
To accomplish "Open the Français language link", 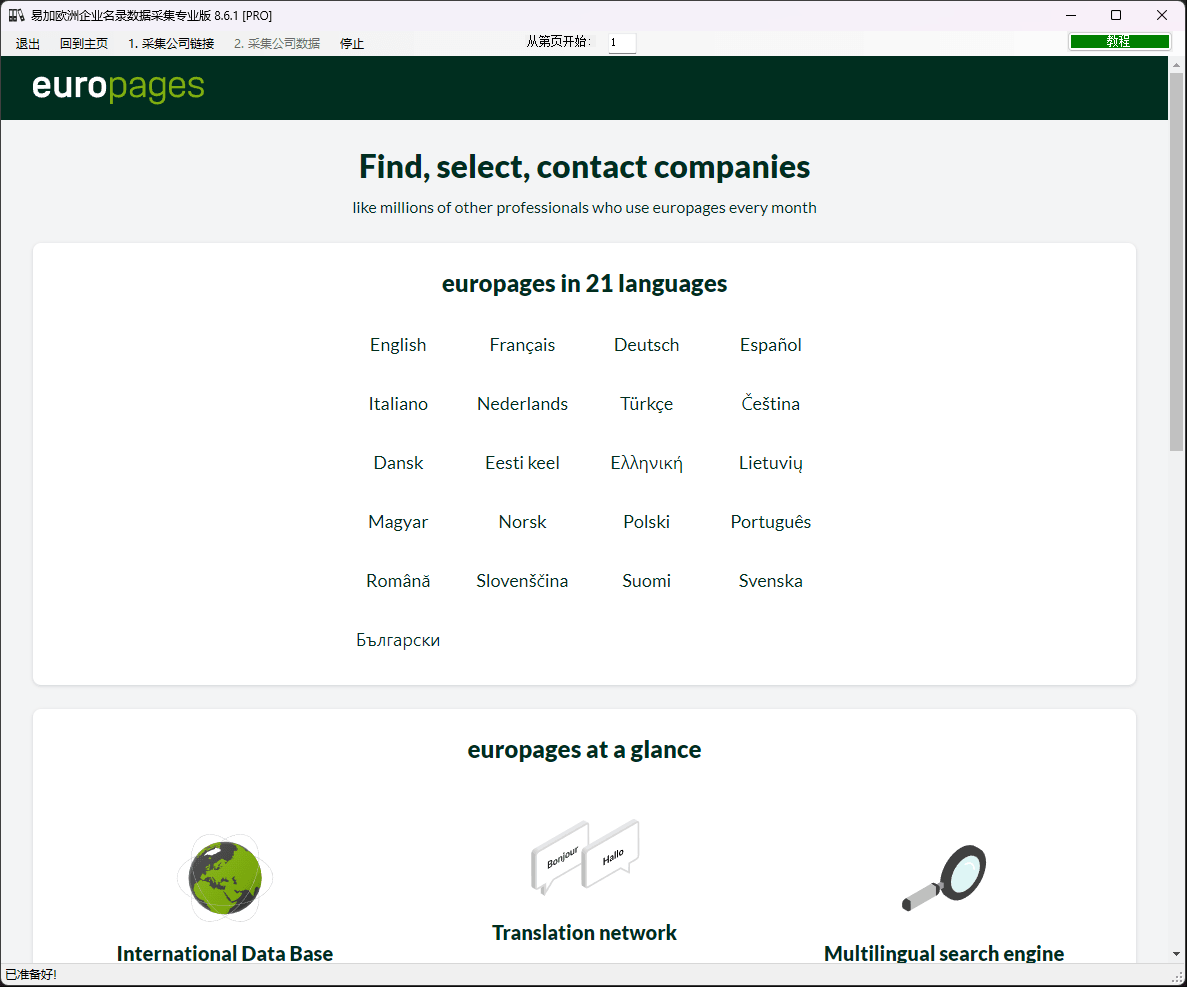I will pos(522,345).
